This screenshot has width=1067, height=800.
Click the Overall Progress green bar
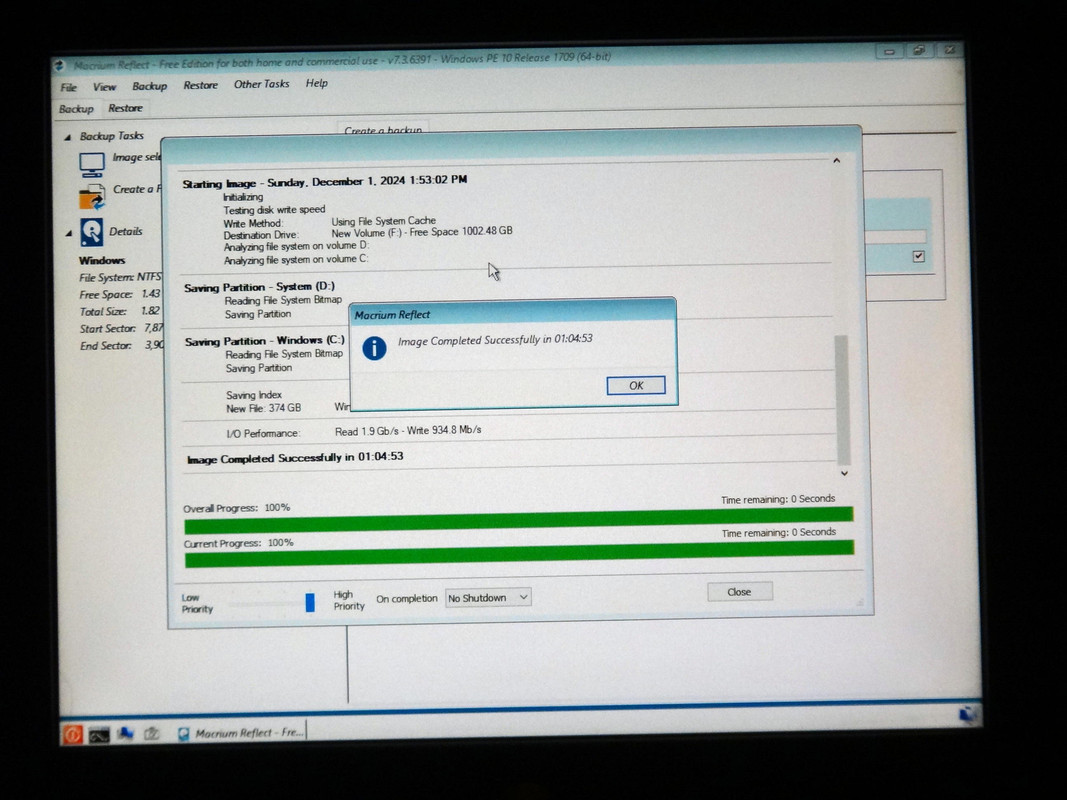[519, 520]
